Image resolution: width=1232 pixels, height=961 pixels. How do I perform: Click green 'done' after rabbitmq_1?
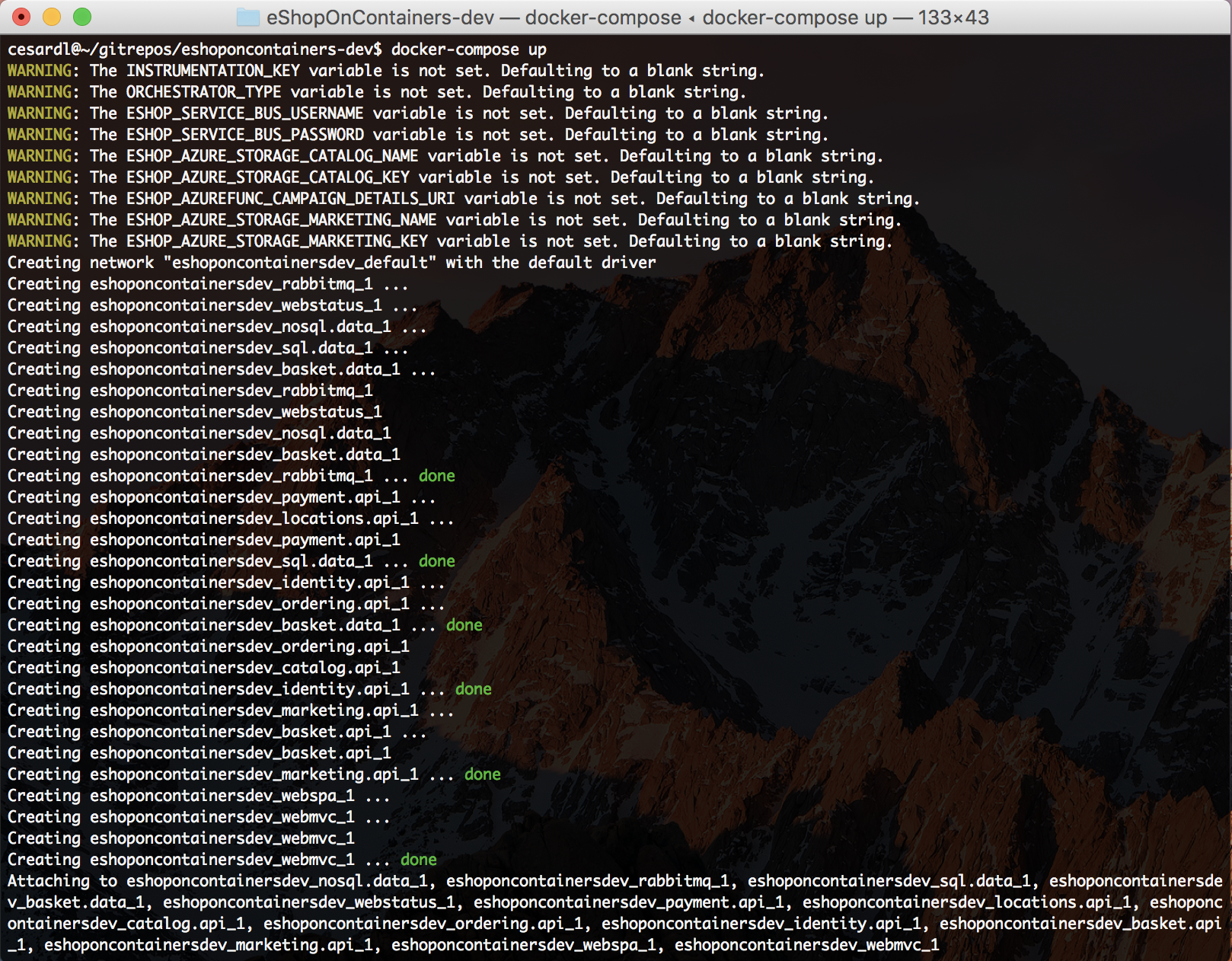(437, 476)
